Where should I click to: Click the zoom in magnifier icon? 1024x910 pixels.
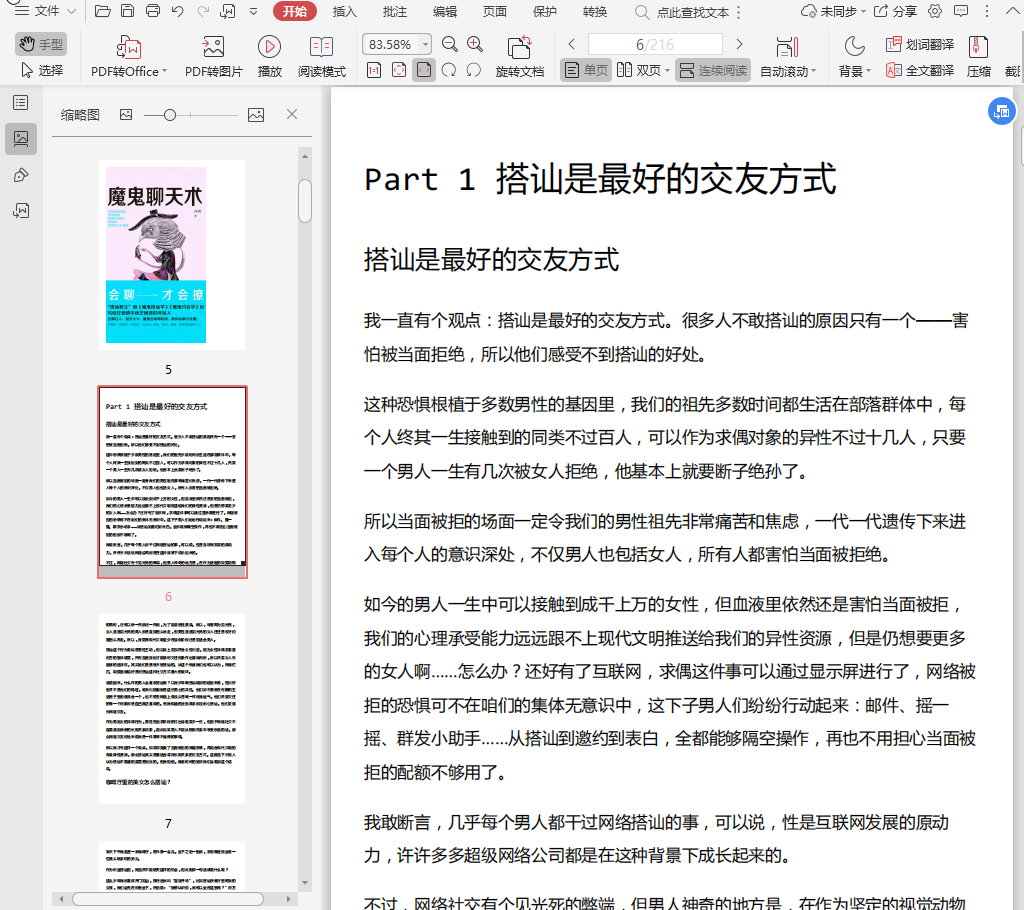(x=475, y=44)
